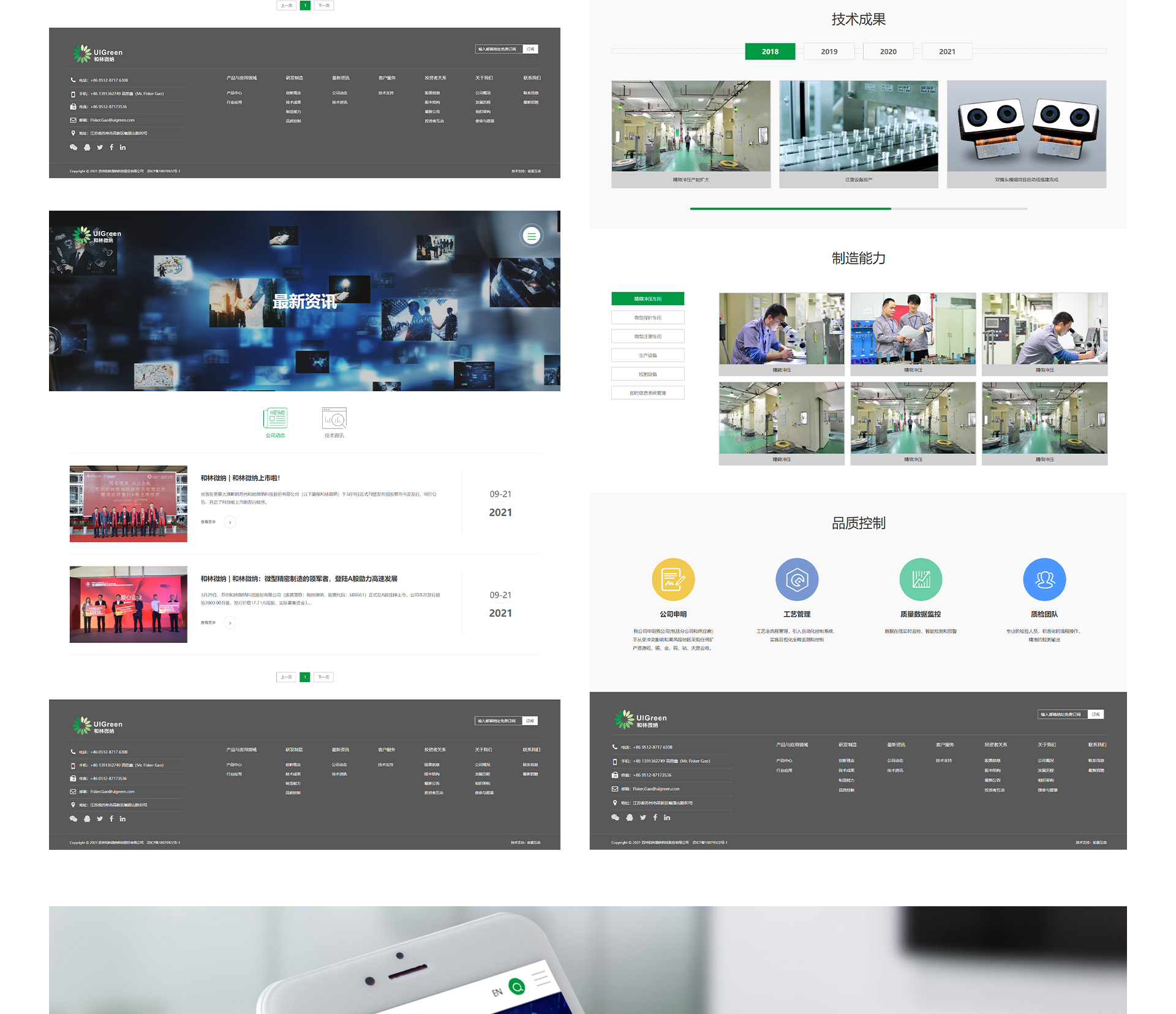Select the 即时信息系统管理 side tab

(x=647, y=393)
